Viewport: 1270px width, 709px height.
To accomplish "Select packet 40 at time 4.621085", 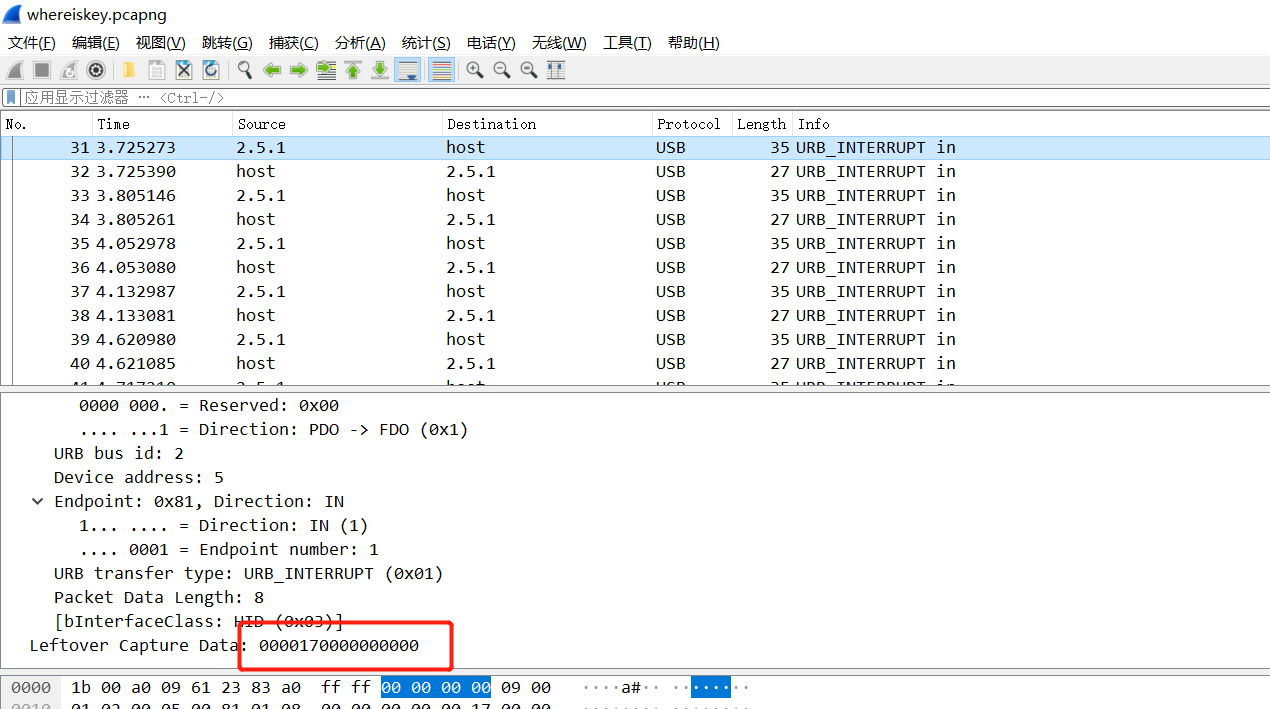I will coord(635,363).
